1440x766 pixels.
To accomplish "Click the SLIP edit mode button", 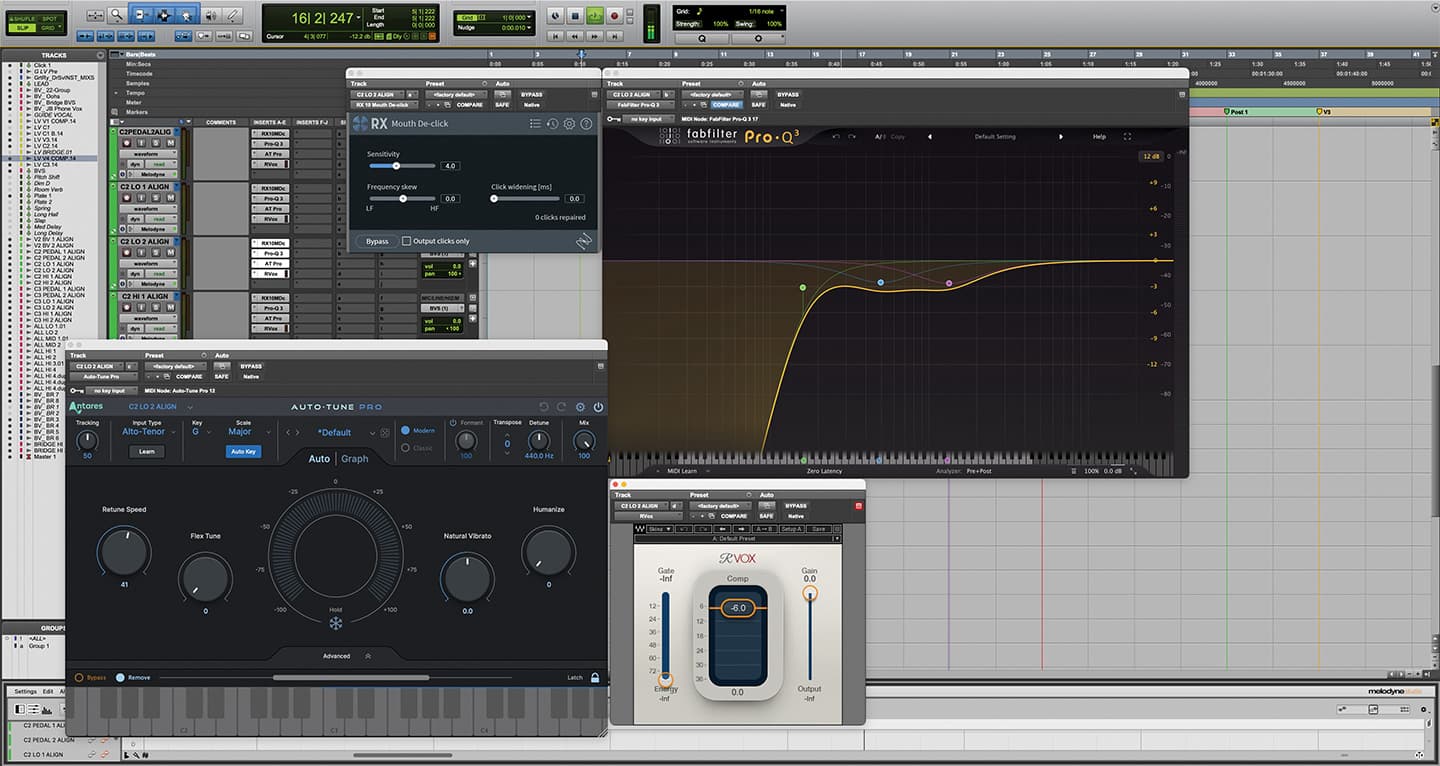I will coord(22,27).
